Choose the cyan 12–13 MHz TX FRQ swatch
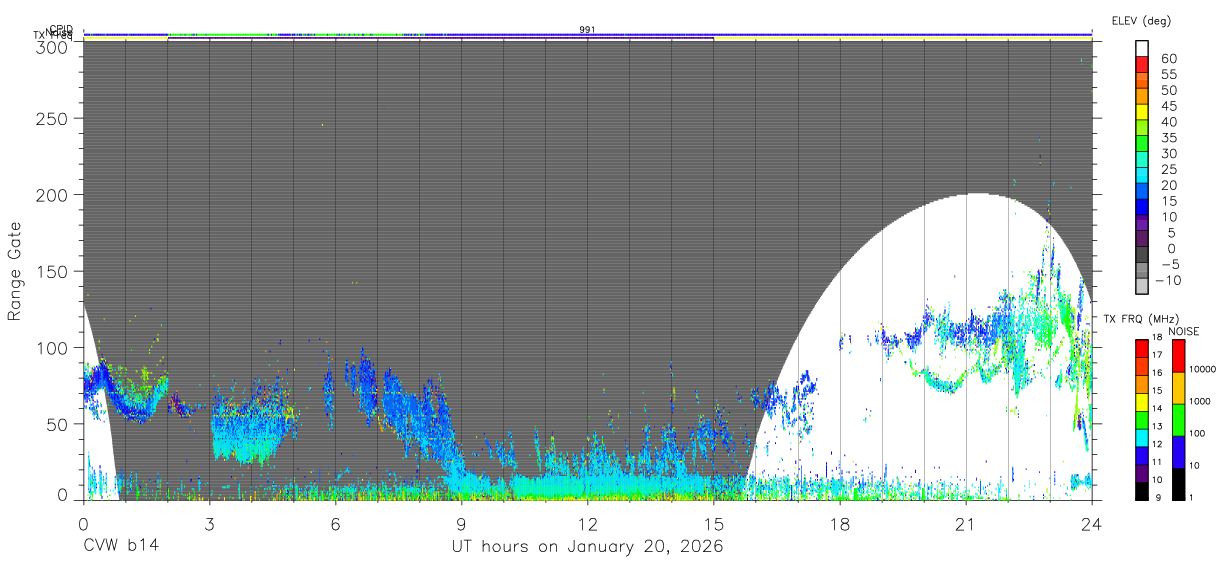Screen dimensions: 1228x567 pos(1142,438)
